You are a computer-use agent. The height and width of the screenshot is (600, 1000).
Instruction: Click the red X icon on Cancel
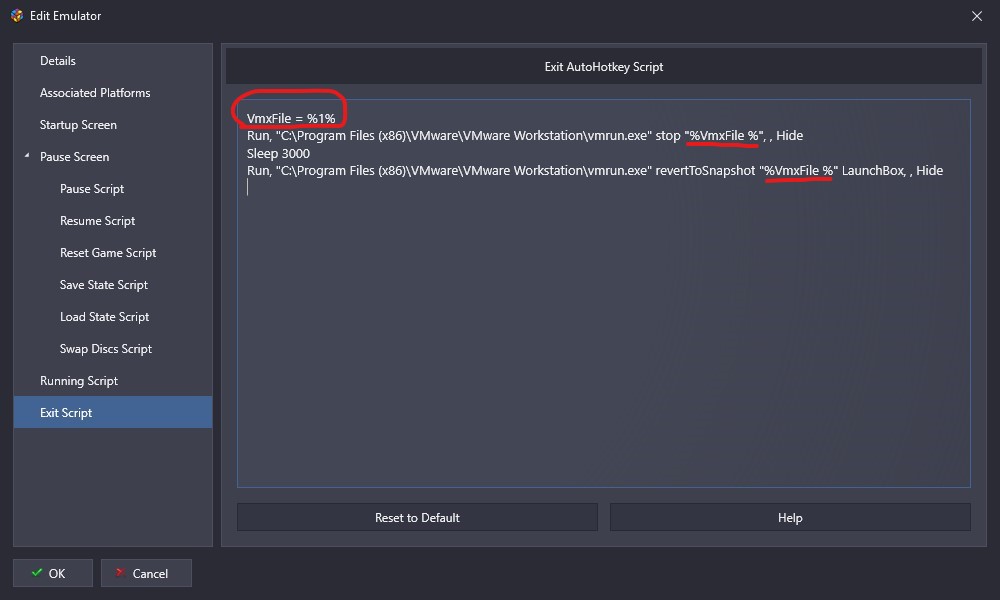pos(120,573)
